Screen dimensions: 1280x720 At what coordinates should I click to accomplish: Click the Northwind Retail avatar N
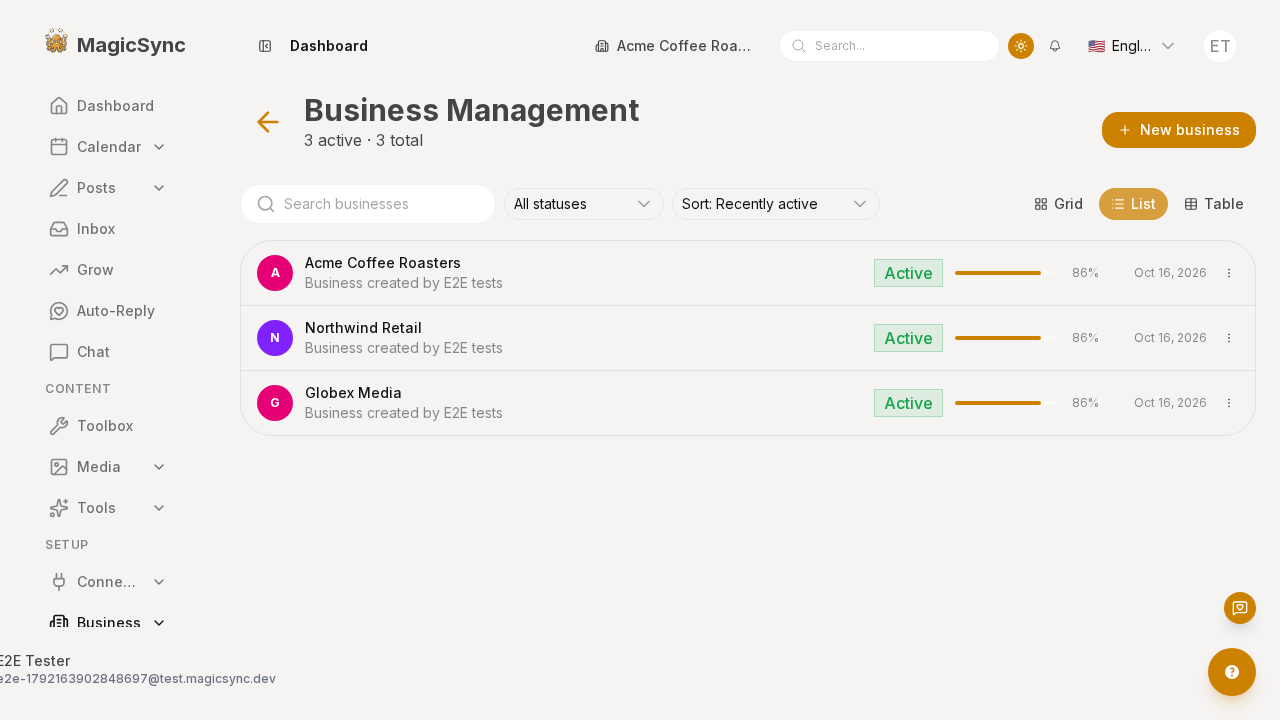tap(275, 338)
